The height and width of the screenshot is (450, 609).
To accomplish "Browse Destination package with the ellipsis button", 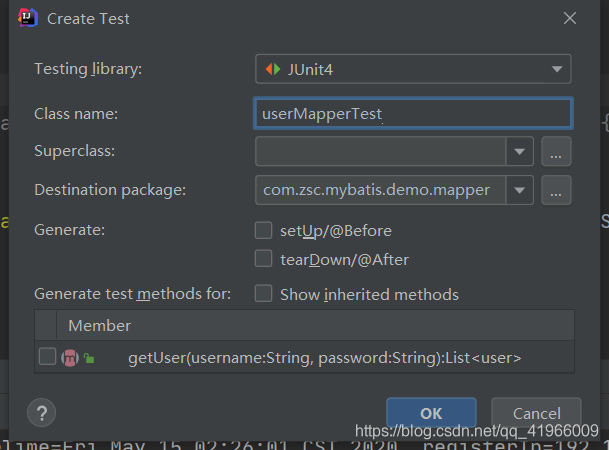I will (556, 190).
